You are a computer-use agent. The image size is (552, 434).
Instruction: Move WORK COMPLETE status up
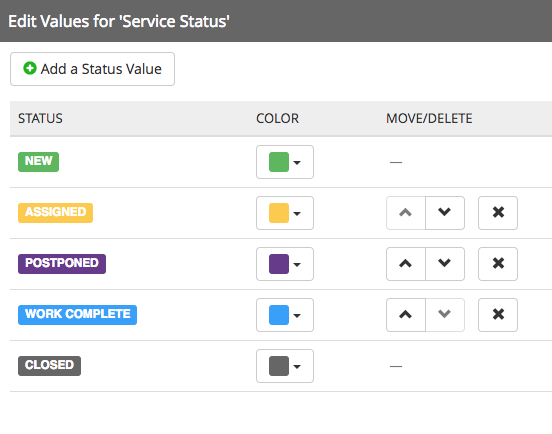click(x=406, y=315)
